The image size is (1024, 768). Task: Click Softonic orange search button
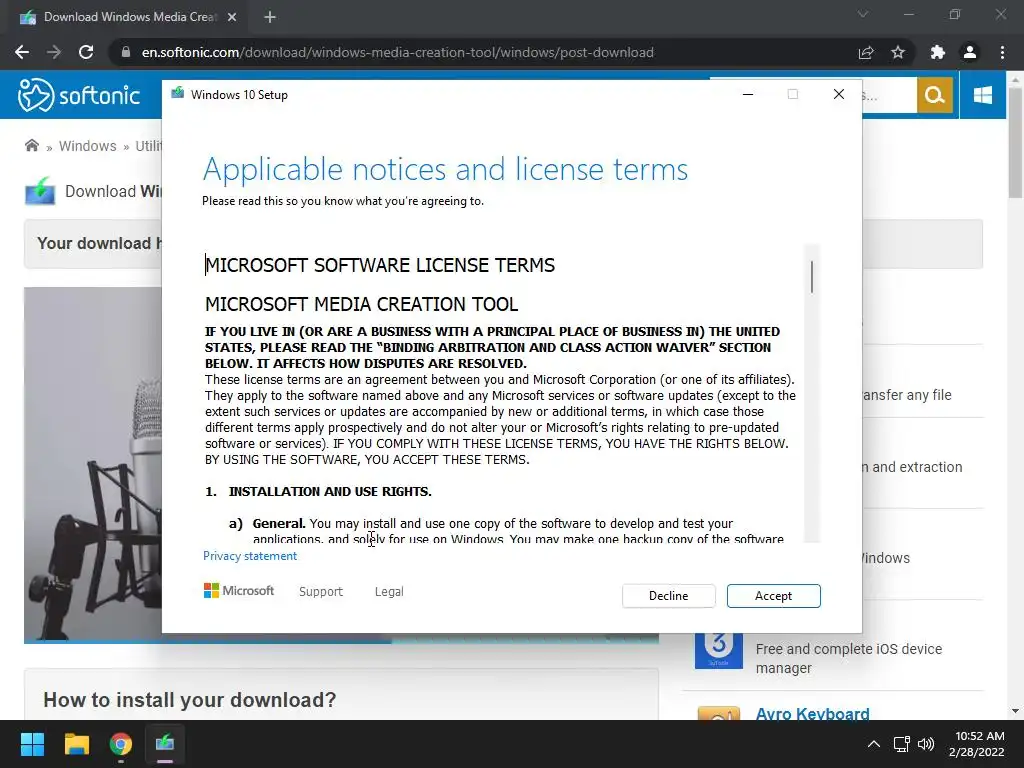click(935, 95)
